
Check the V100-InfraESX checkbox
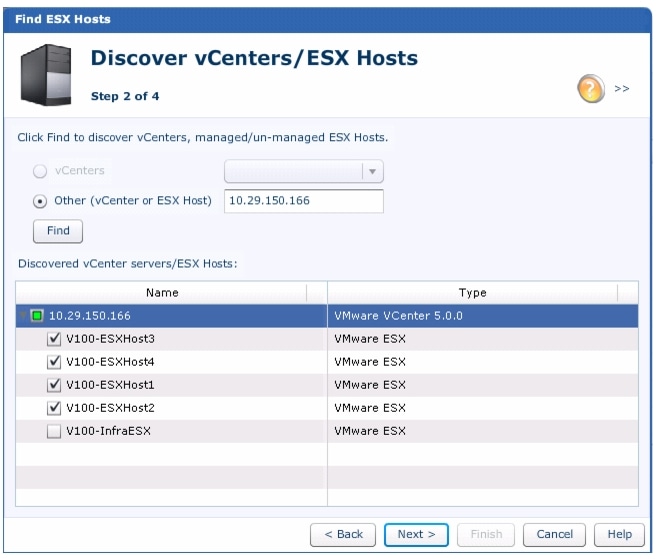(x=54, y=431)
